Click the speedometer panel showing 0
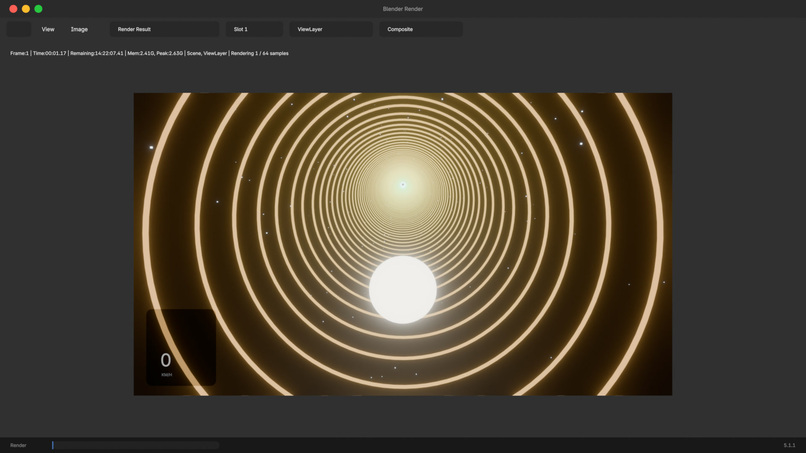806x453 pixels. [181, 348]
